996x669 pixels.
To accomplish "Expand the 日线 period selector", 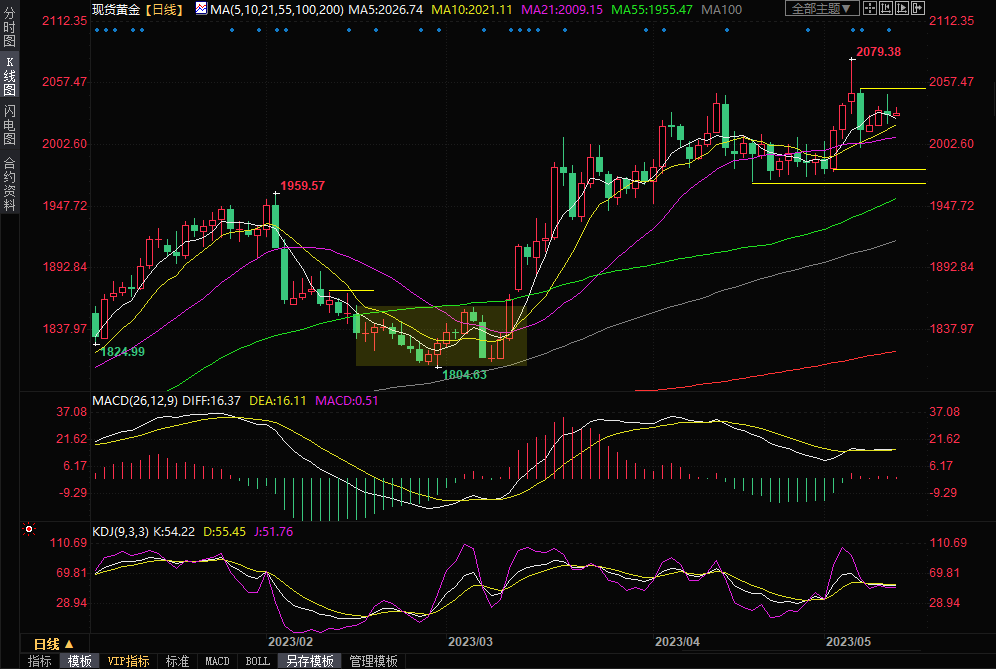I will pyautogui.click(x=54, y=644).
